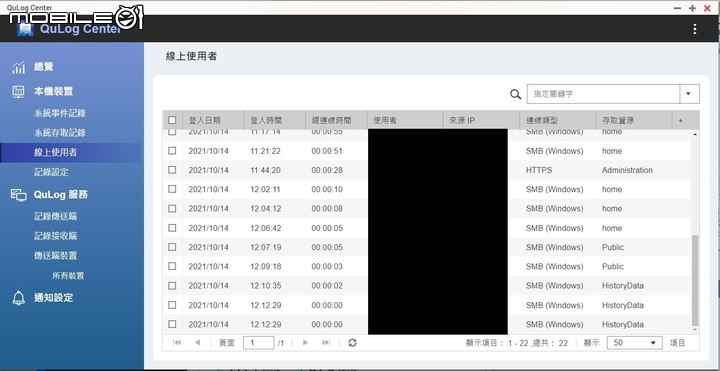This screenshot has width=720, height=371.
Task: Click the 00:00:10 connection time cell
Action: (327, 189)
